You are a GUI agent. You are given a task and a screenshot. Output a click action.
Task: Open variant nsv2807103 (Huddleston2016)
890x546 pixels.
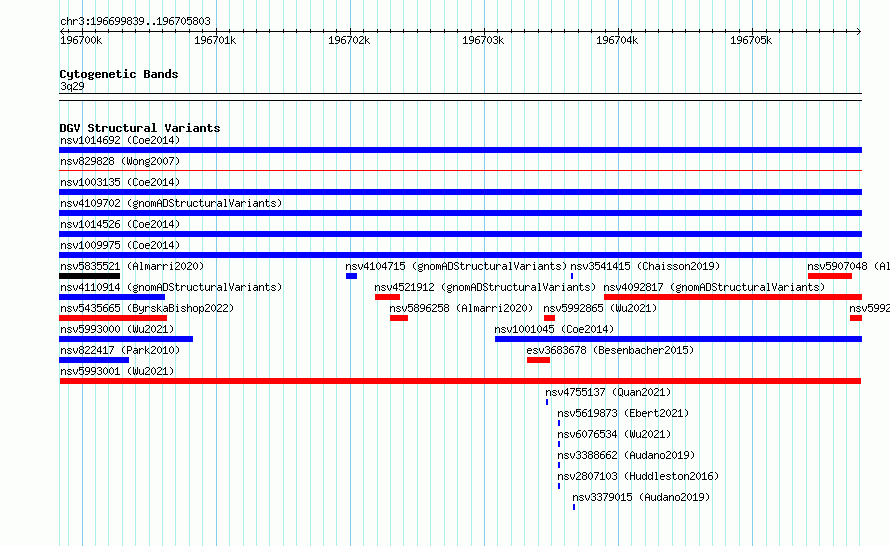(x=638, y=476)
